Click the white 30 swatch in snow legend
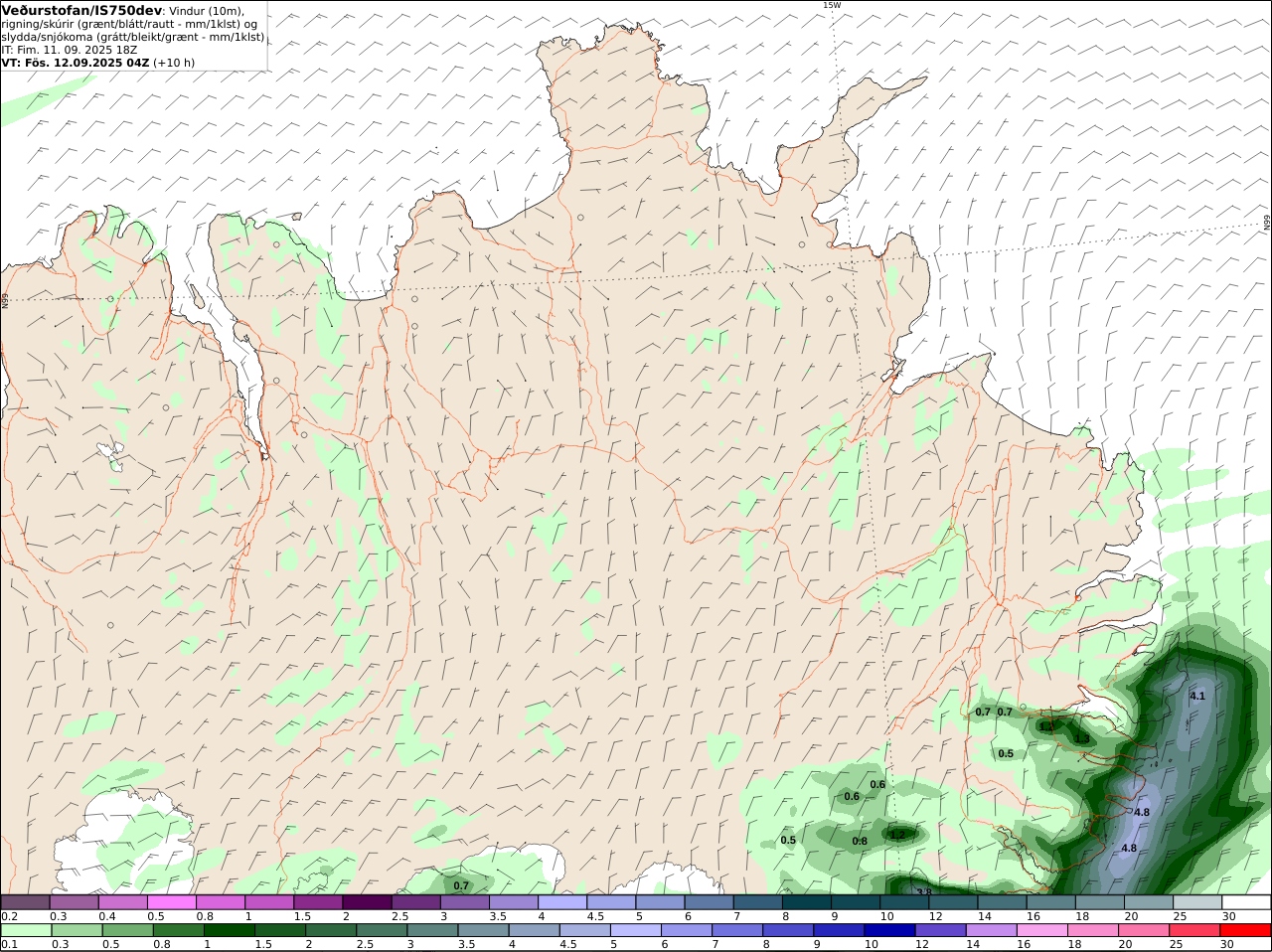The height and width of the screenshot is (952, 1272). point(1246,902)
